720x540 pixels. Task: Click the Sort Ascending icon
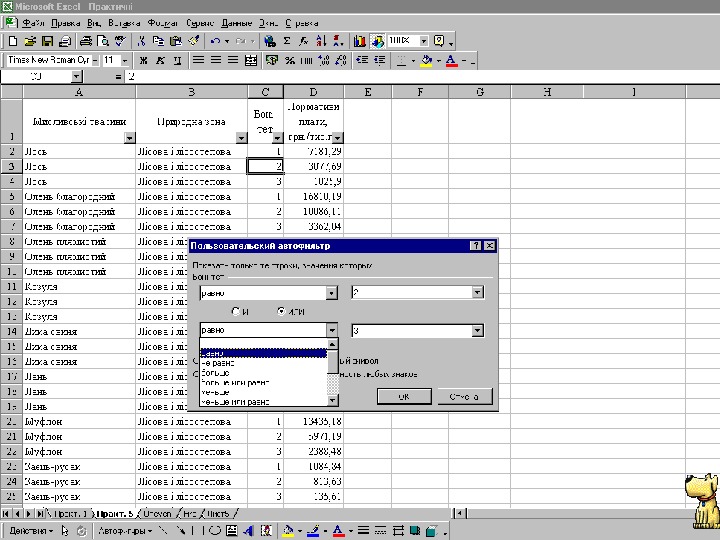click(x=320, y=41)
